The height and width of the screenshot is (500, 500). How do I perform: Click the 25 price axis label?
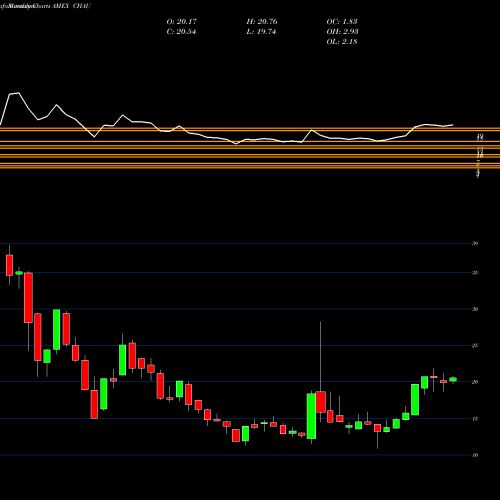coord(475,346)
